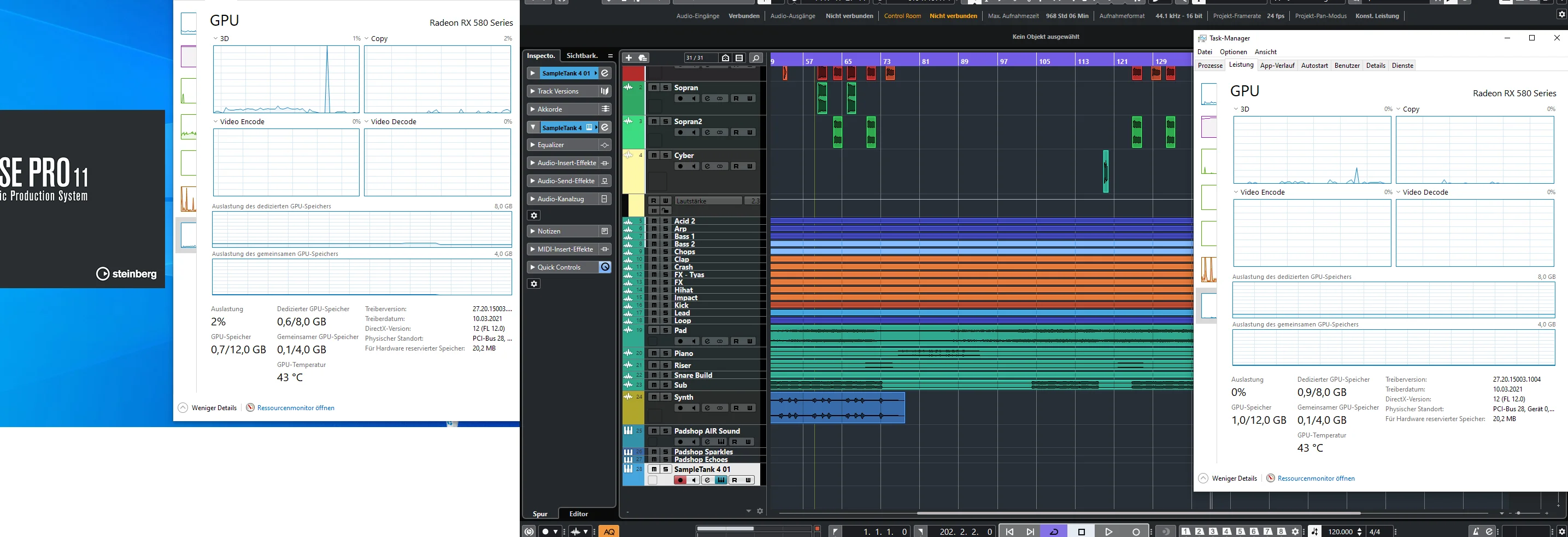The height and width of the screenshot is (537, 1568).
Task: Click the Ressourcenmonitor öffnen link in Task-Manager
Action: (1316, 478)
